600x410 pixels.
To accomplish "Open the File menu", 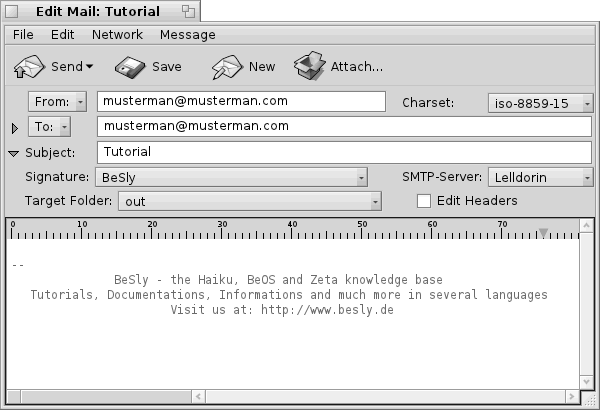I will [23, 34].
